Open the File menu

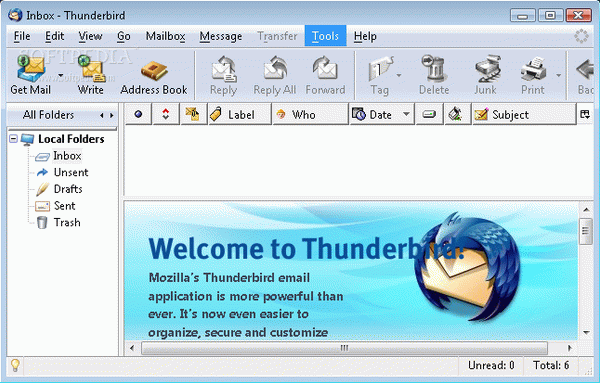click(22, 36)
